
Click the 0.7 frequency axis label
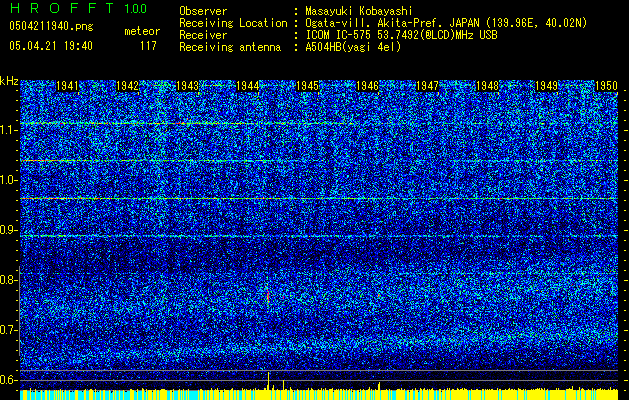pyautogui.click(x=7, y=330)
